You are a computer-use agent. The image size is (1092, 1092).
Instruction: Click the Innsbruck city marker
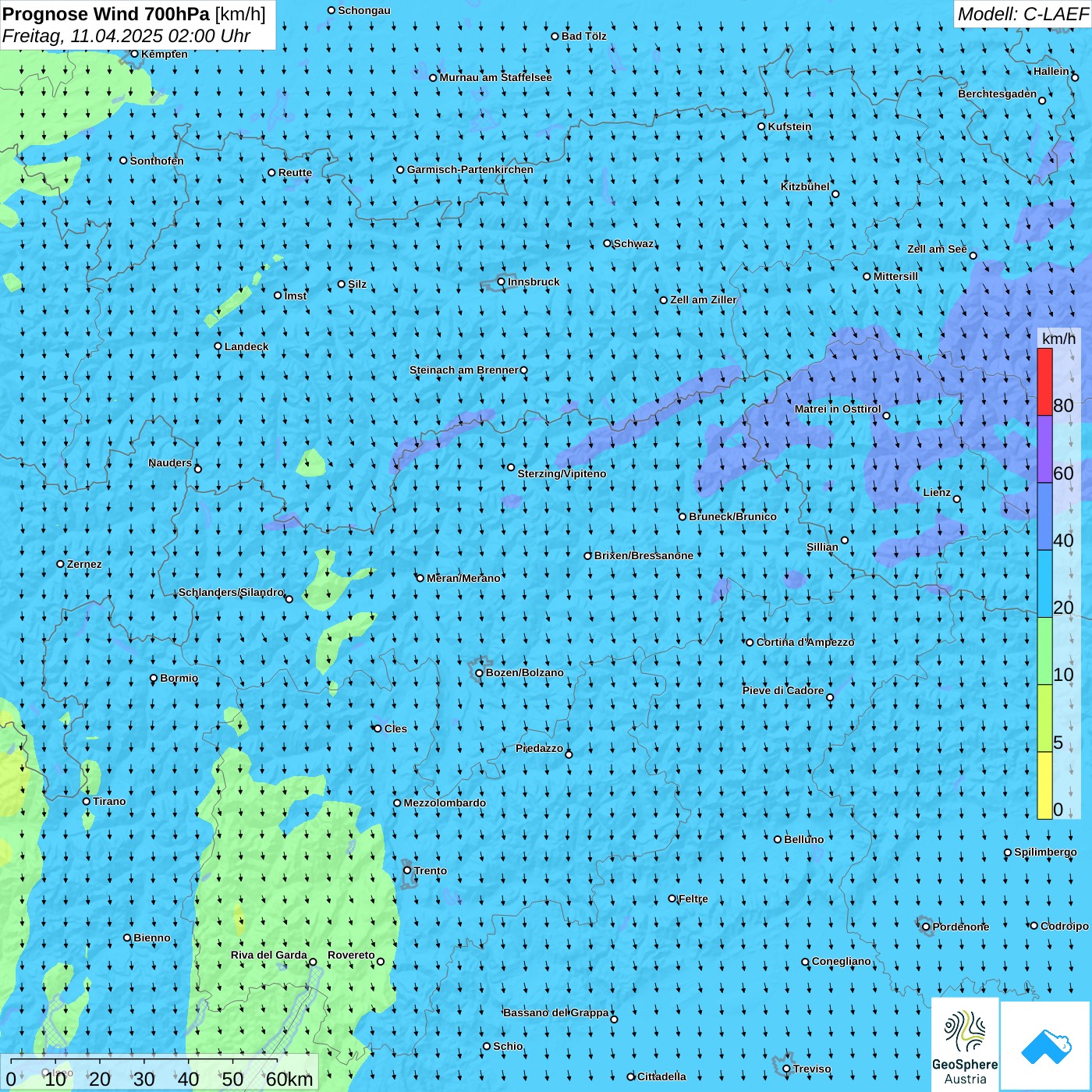502,282
